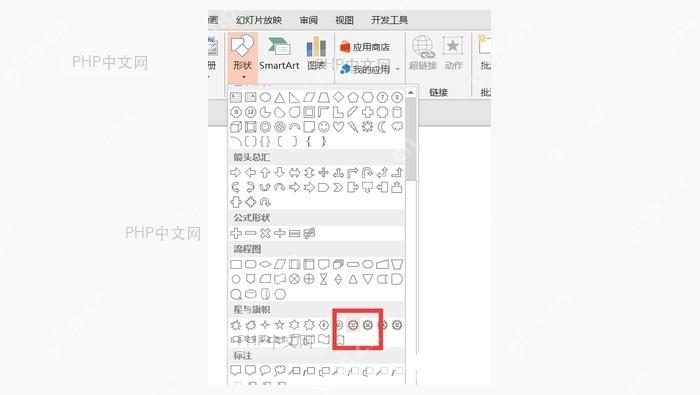Select the 4-point star shape
Image resolution: width=700 pixels, height=395 pixels.
point(265,325)
